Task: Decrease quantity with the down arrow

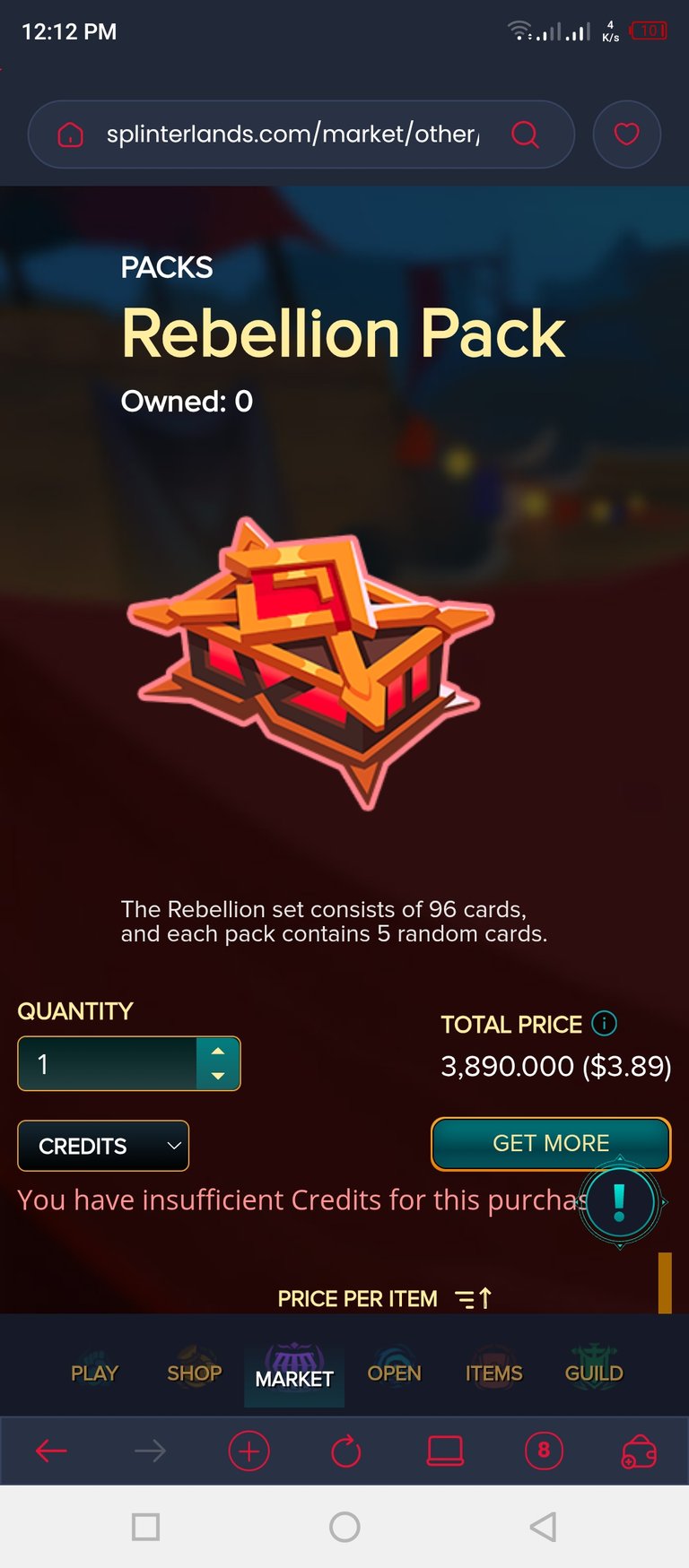Action: (218, 1076)
